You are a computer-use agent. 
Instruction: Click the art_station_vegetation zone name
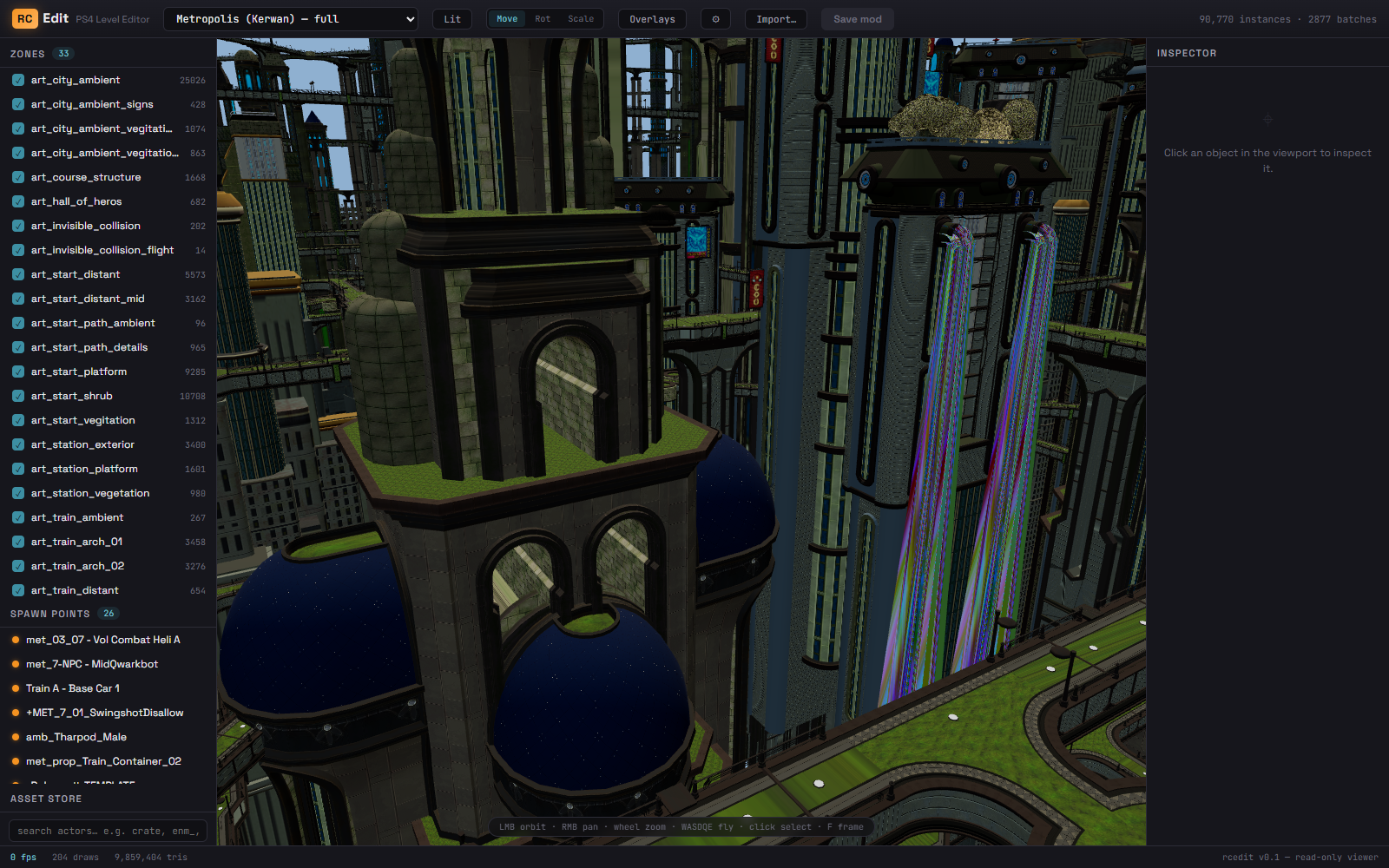coord(90,493)
